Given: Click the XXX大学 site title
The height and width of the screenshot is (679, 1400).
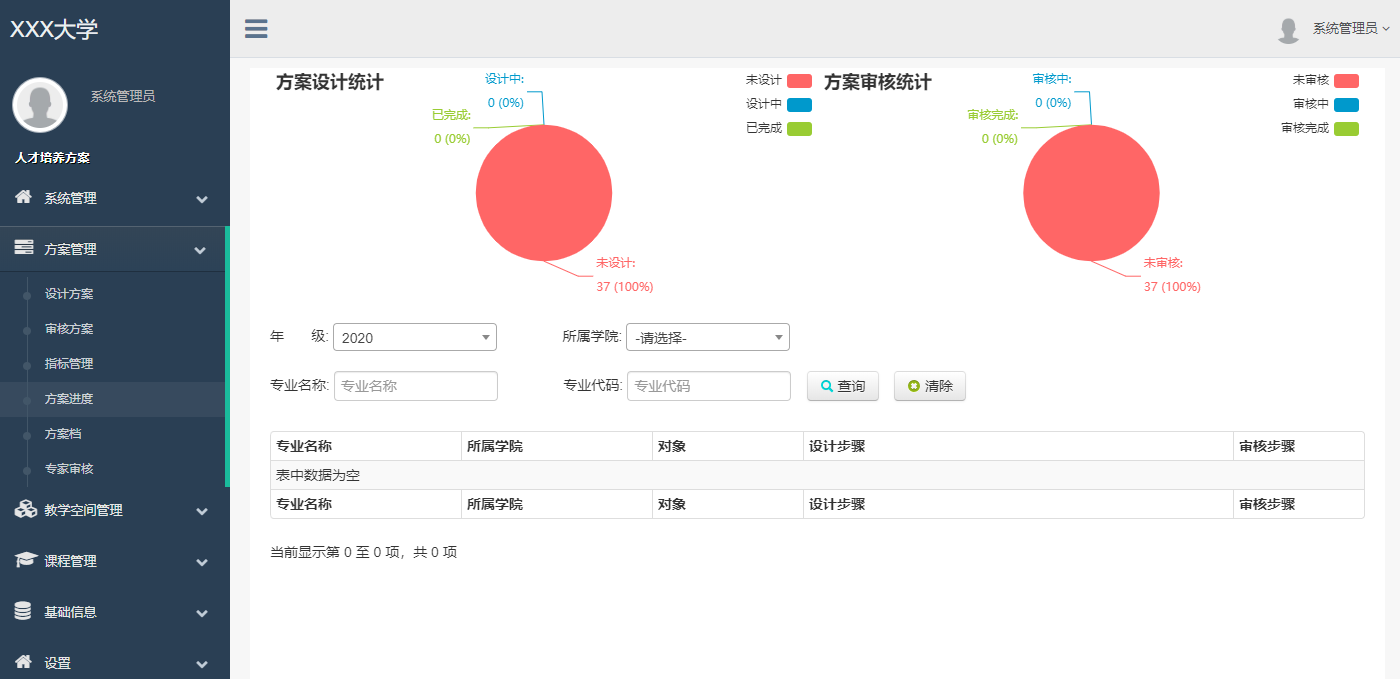Looking at the screenshot, I should (x=54, y=29).
